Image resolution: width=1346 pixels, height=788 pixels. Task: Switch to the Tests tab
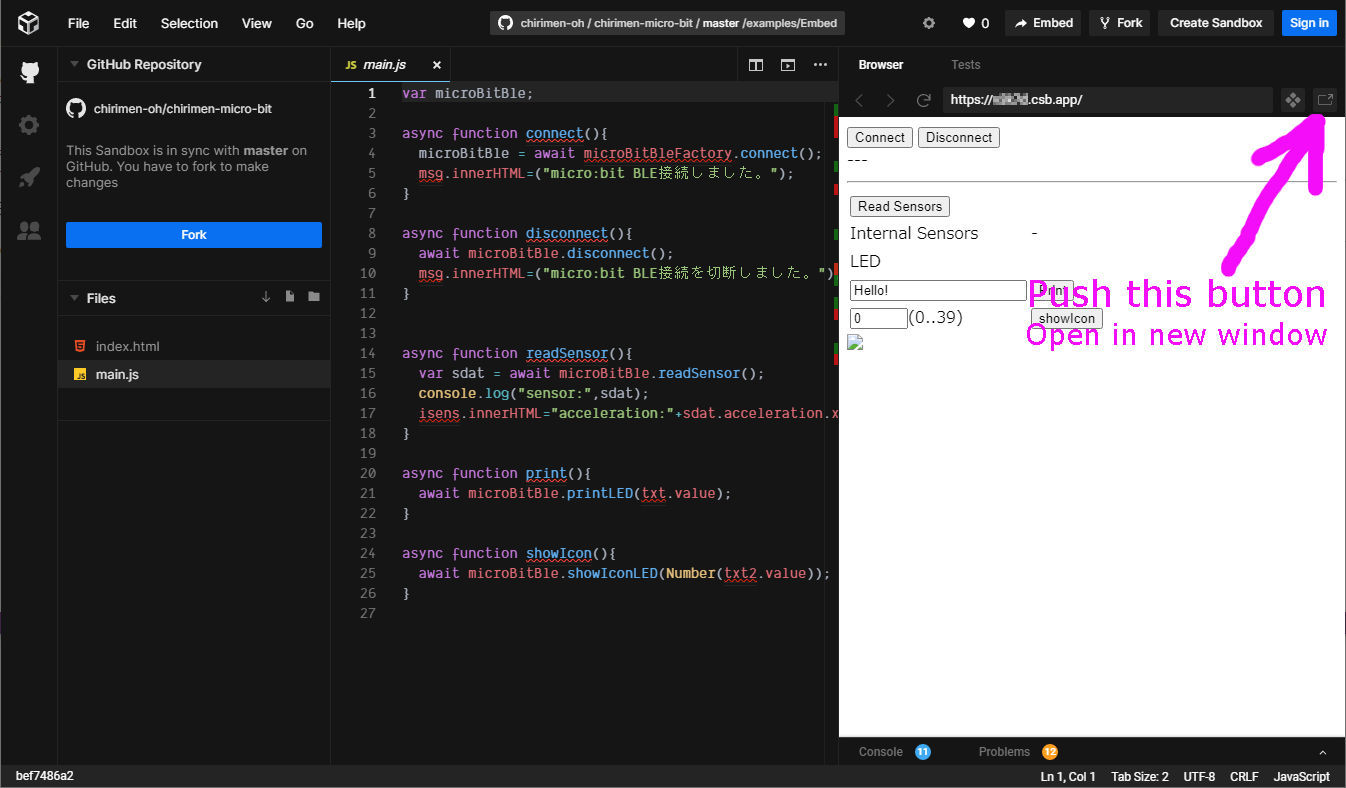[x=966, y=64]
